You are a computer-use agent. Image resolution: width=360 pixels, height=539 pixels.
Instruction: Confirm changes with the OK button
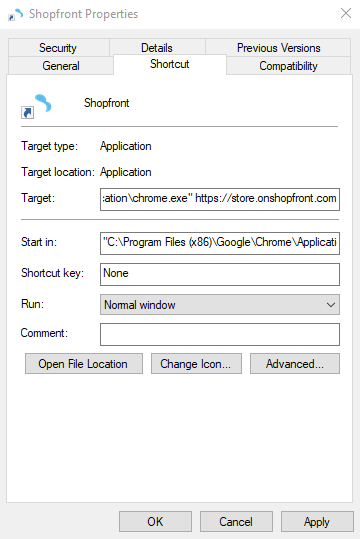tap(155, 521)
